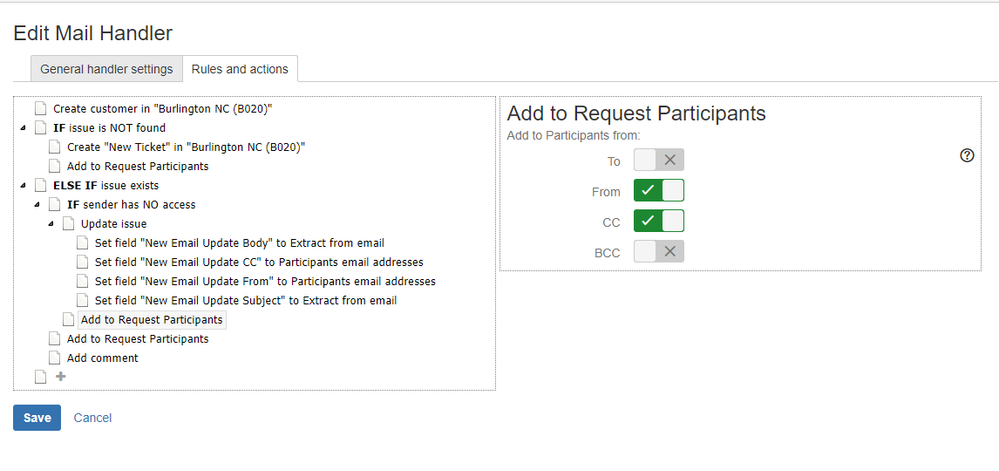Enable the BCC participants toggle
The width and height of the screenshot is (999, 471).
tap(659, 252)
